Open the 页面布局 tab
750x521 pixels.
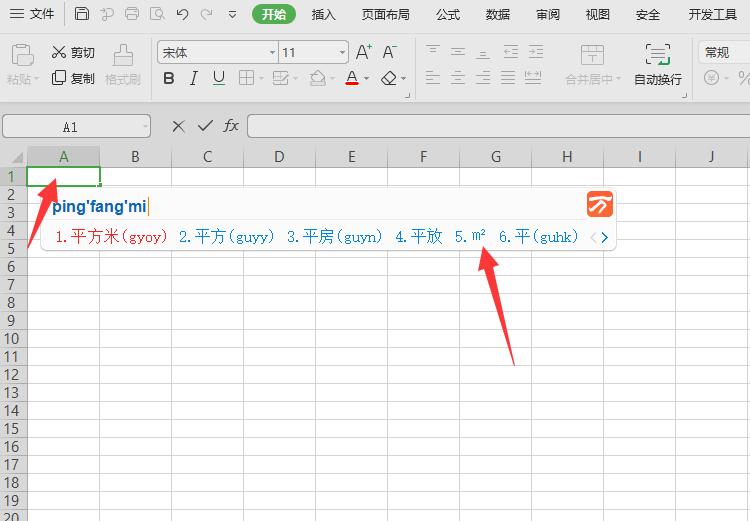click(x=386, y=14)
